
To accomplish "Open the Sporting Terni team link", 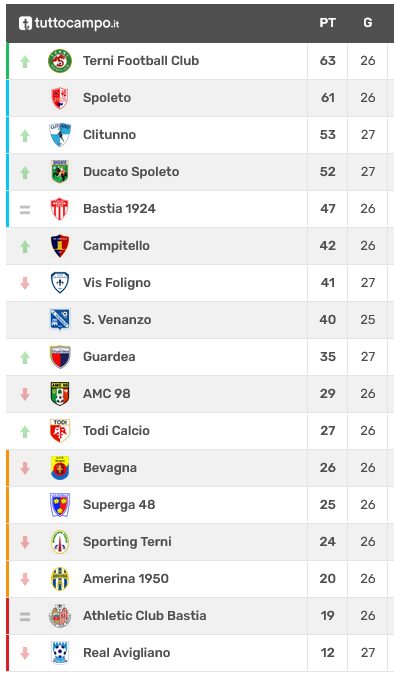I will pos(127,542).
